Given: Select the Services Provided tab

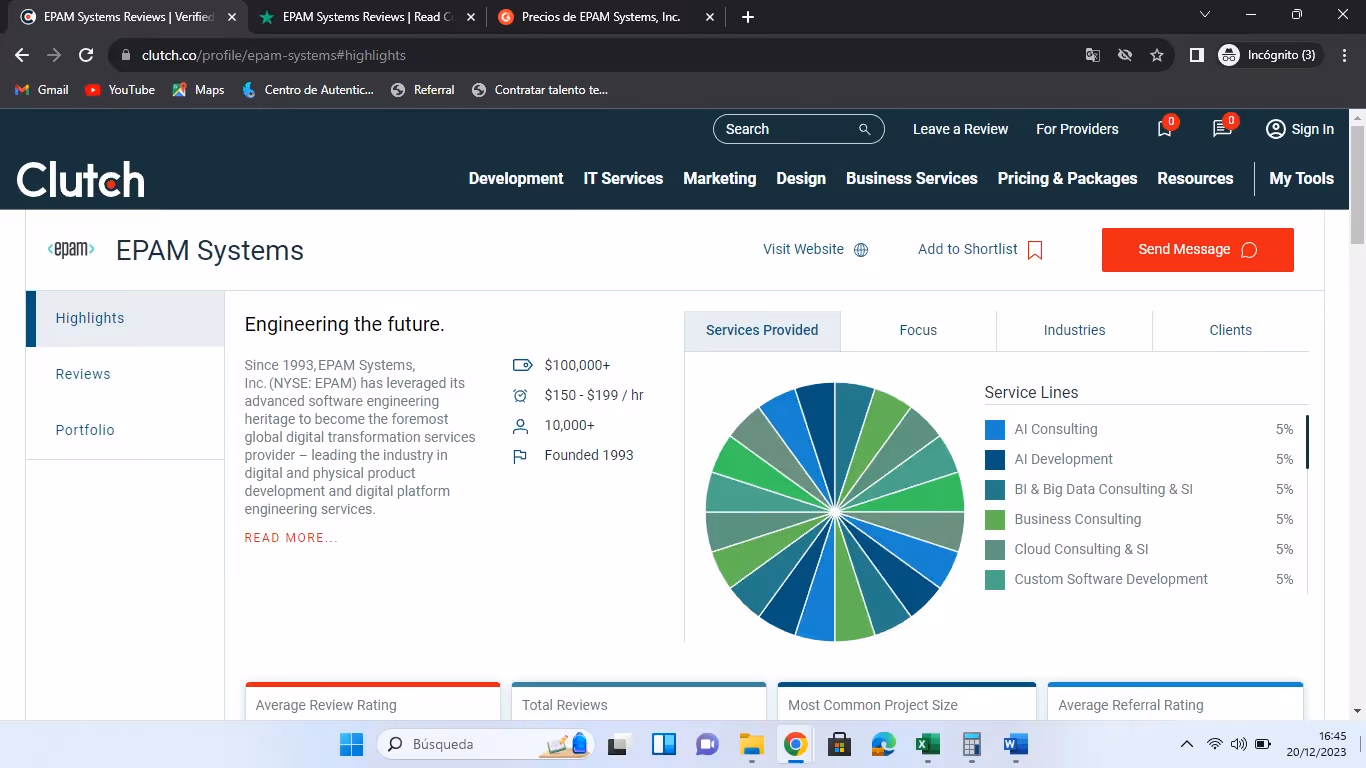Looking at the screenshot, I should [762, 330].
